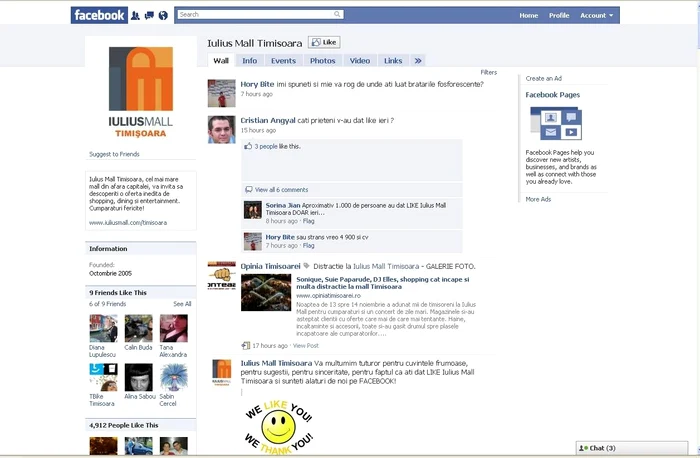Switch to the Info tab
The width and height of the screenshot is (700, 458).
(x=250, y=61)
